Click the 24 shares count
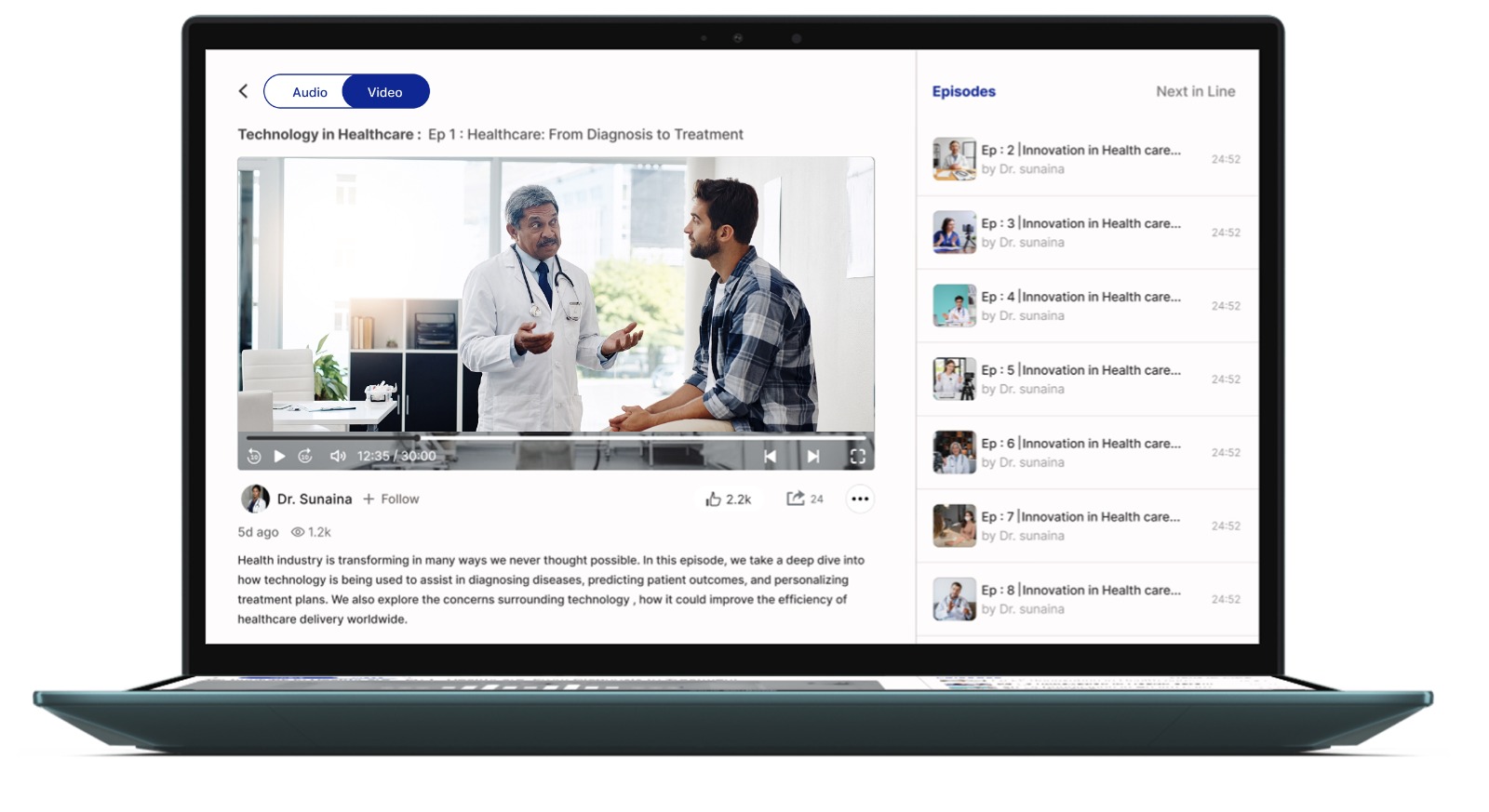 816,499
